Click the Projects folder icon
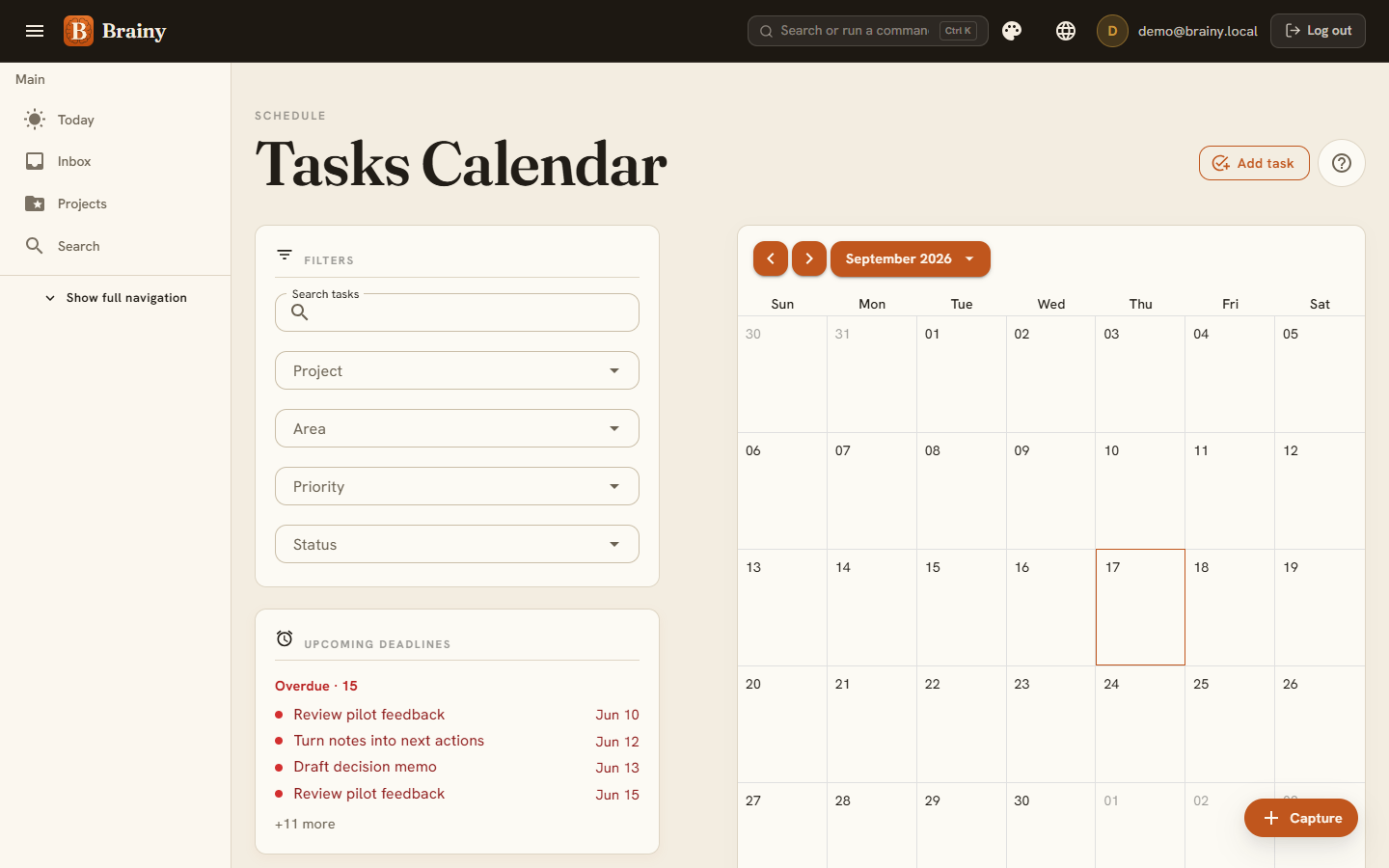The image size is (1389, 868). click(35, 203)
